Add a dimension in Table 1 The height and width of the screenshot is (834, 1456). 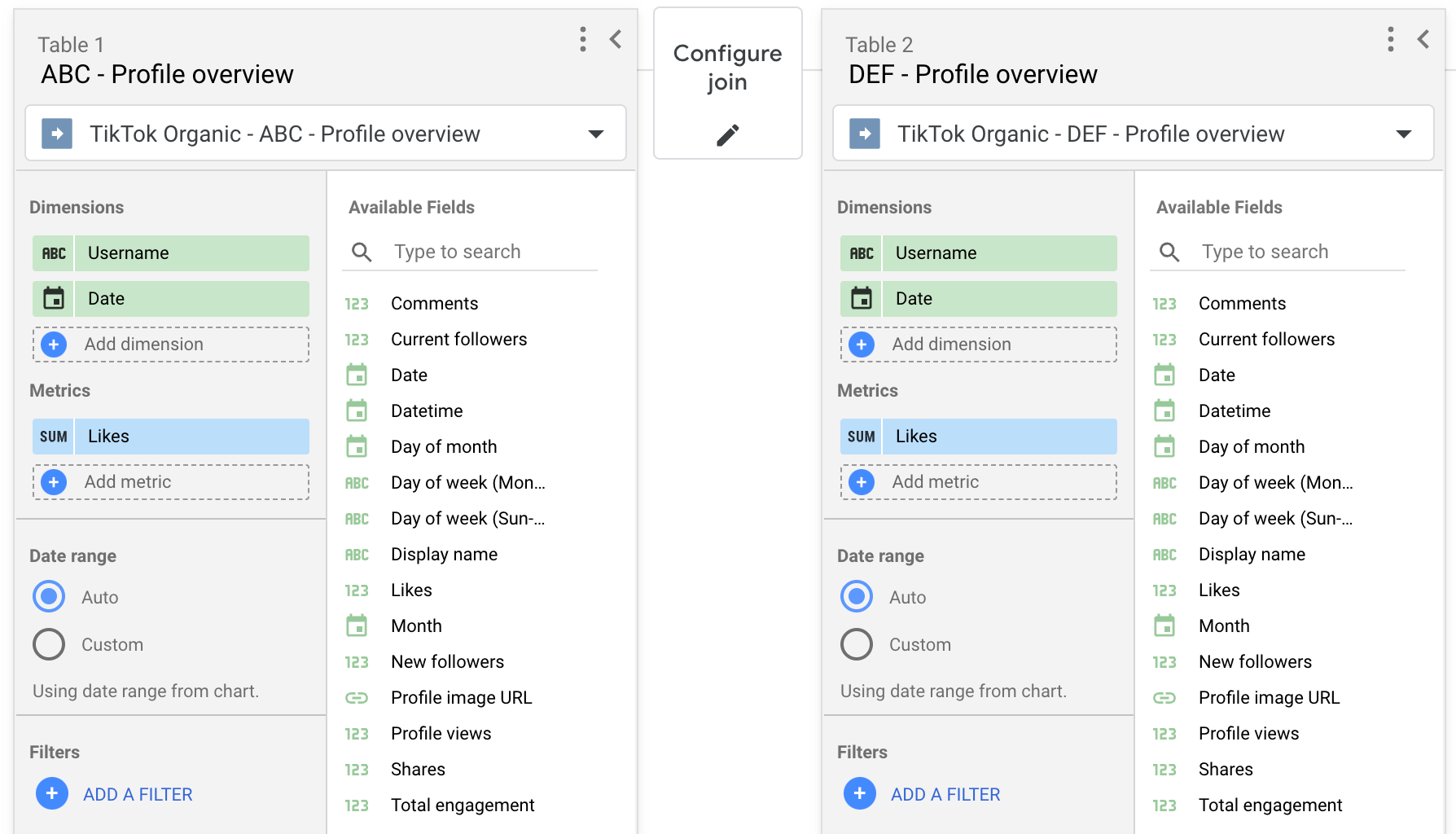[x=171, y=345]
